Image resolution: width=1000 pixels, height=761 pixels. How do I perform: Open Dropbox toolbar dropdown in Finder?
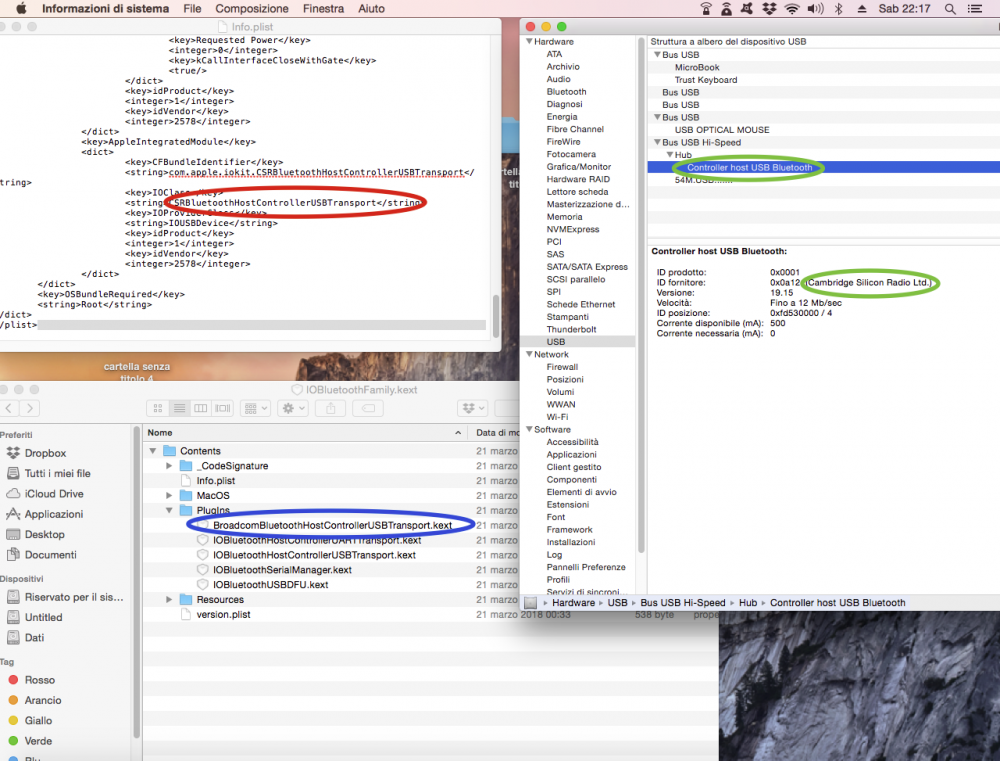coord(473,408)
